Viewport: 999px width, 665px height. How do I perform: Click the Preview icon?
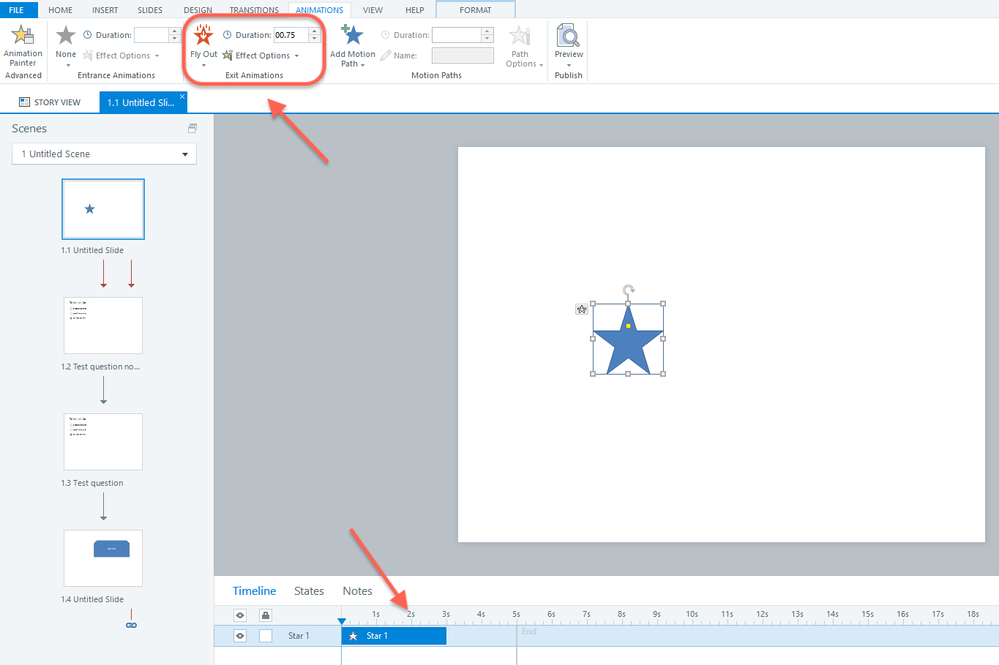point(568,36)
